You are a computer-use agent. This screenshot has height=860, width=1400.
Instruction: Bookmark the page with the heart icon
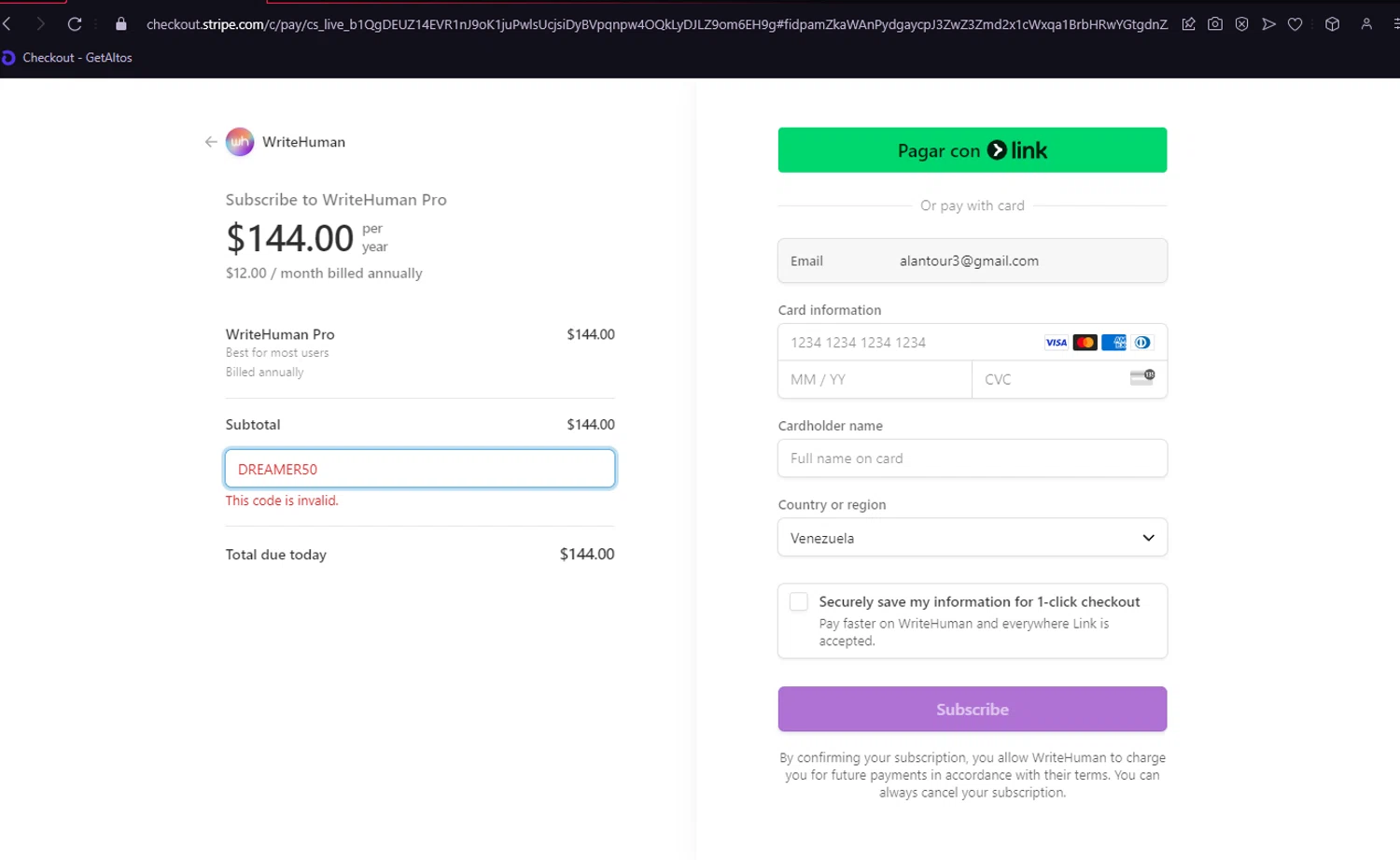1295,24
